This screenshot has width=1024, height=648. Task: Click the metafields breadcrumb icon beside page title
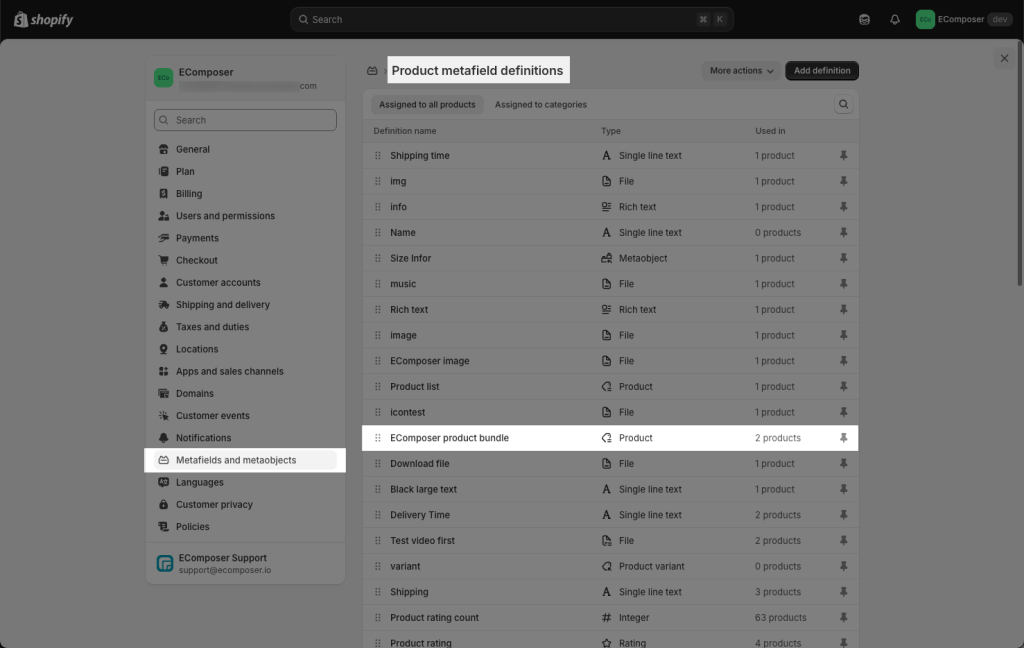click(372, 71)
